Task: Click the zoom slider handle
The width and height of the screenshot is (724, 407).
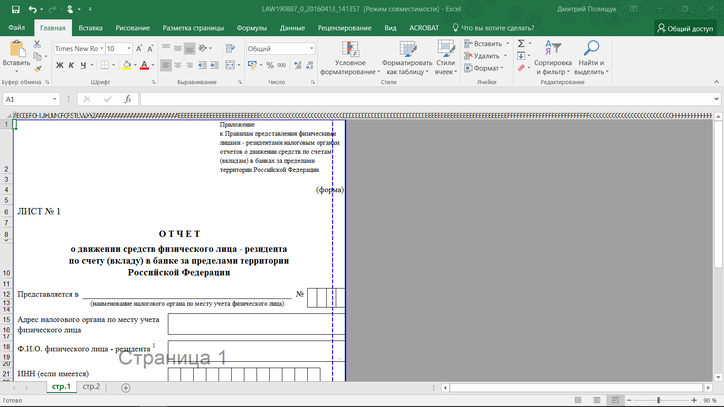Action: click(x=658, y=400)
